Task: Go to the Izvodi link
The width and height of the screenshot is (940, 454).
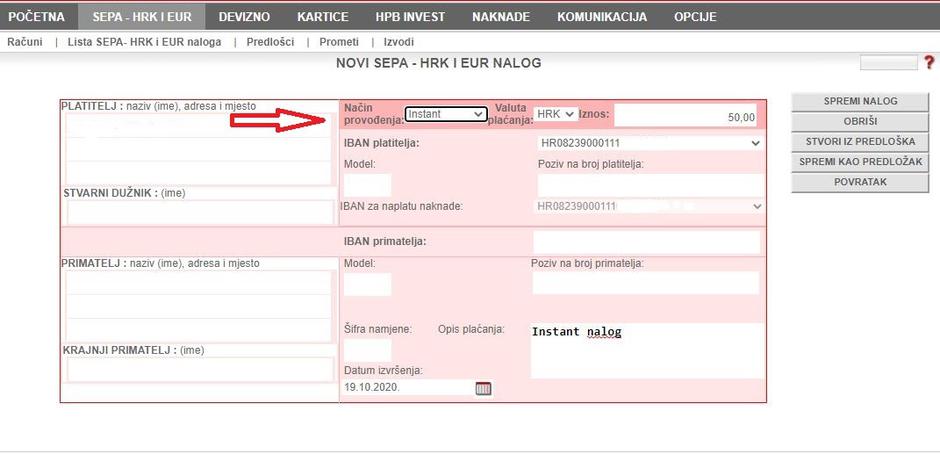Action: [x=398, y=42]
